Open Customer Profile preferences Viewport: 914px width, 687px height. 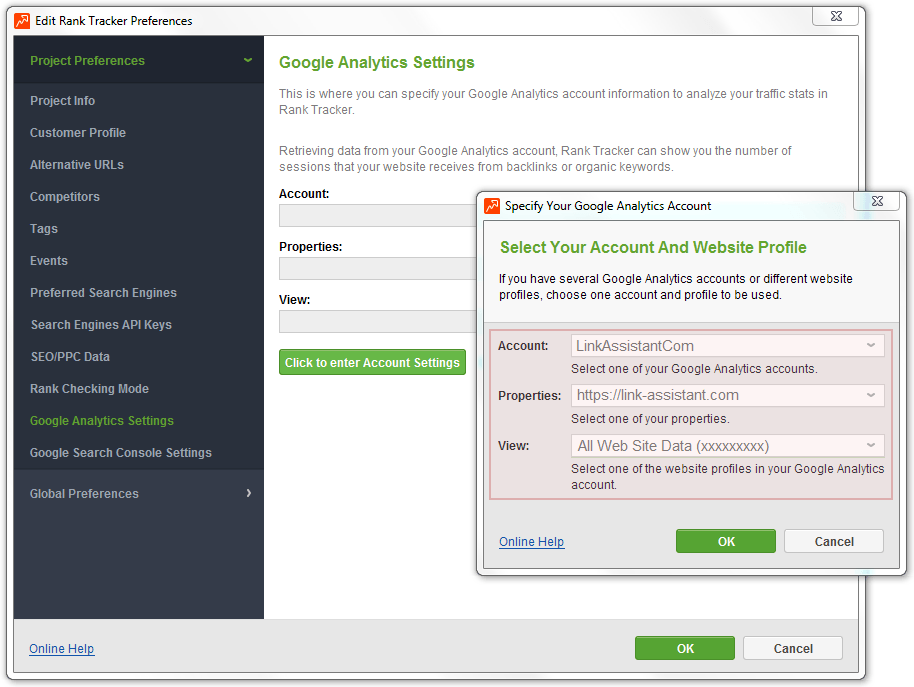pyautogui.click(x=78, y=133)
